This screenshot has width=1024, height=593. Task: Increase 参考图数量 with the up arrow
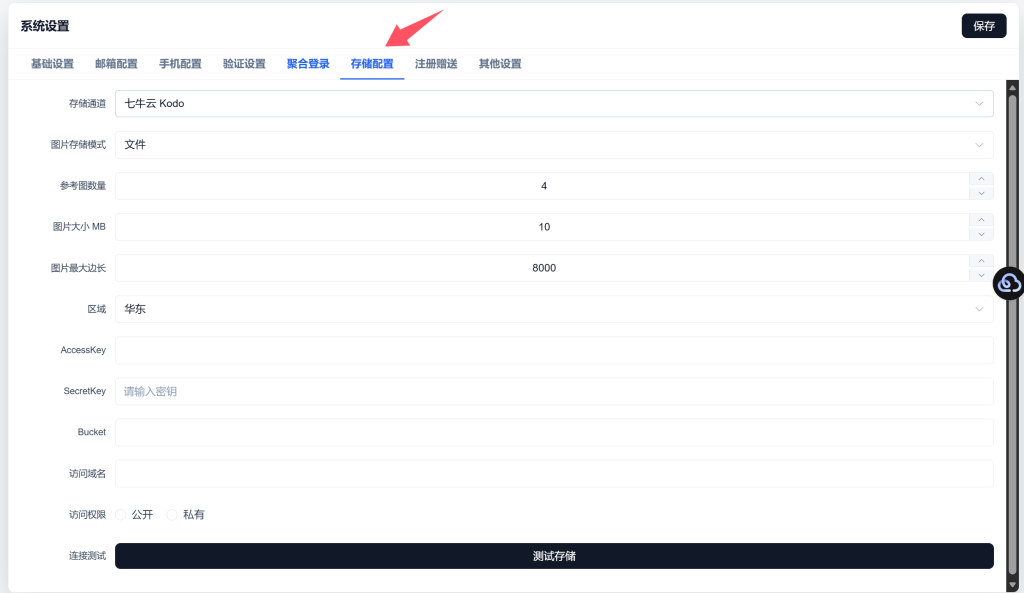point(981,179)
